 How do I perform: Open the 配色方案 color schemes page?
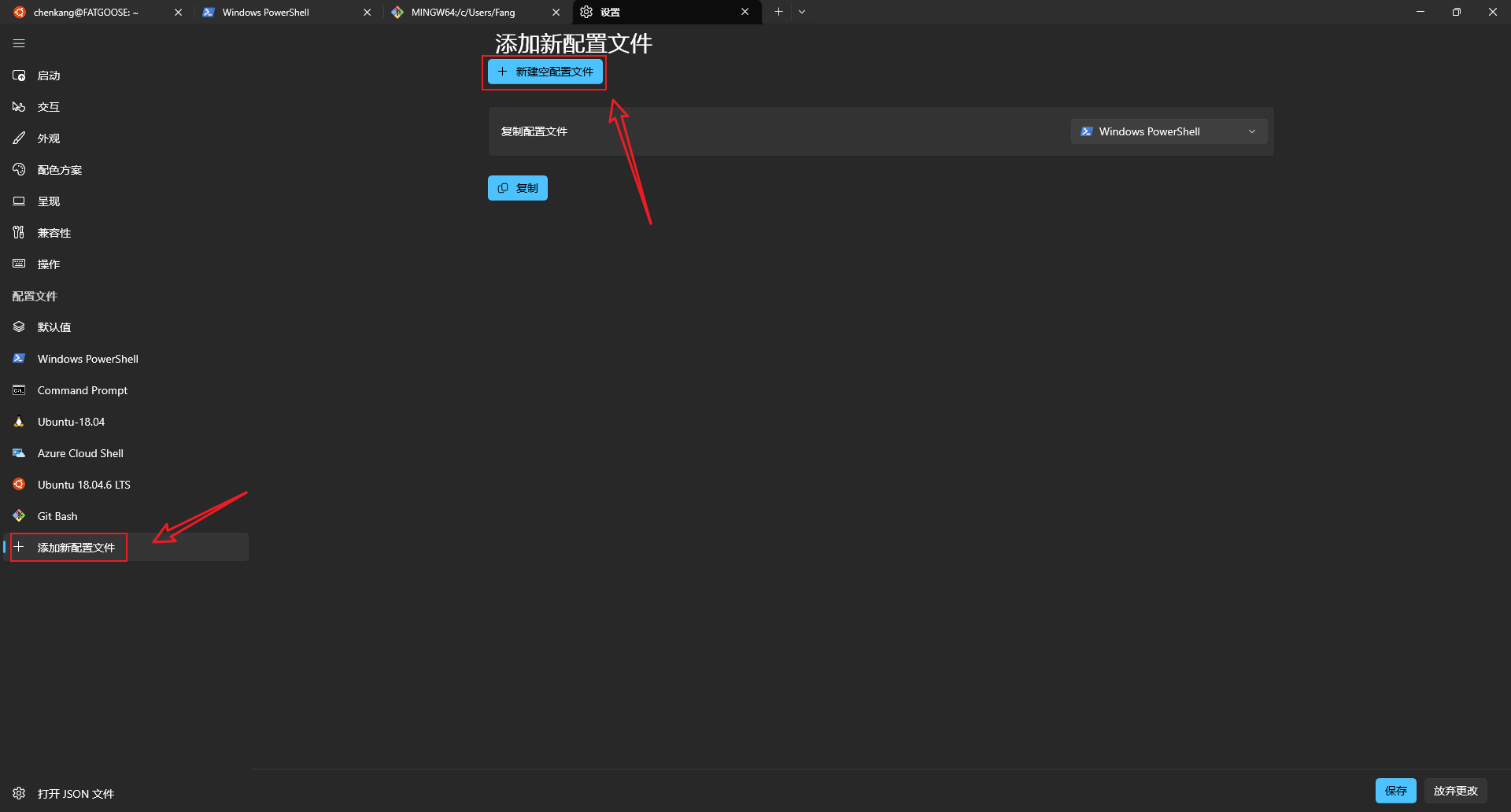[126, 170]
